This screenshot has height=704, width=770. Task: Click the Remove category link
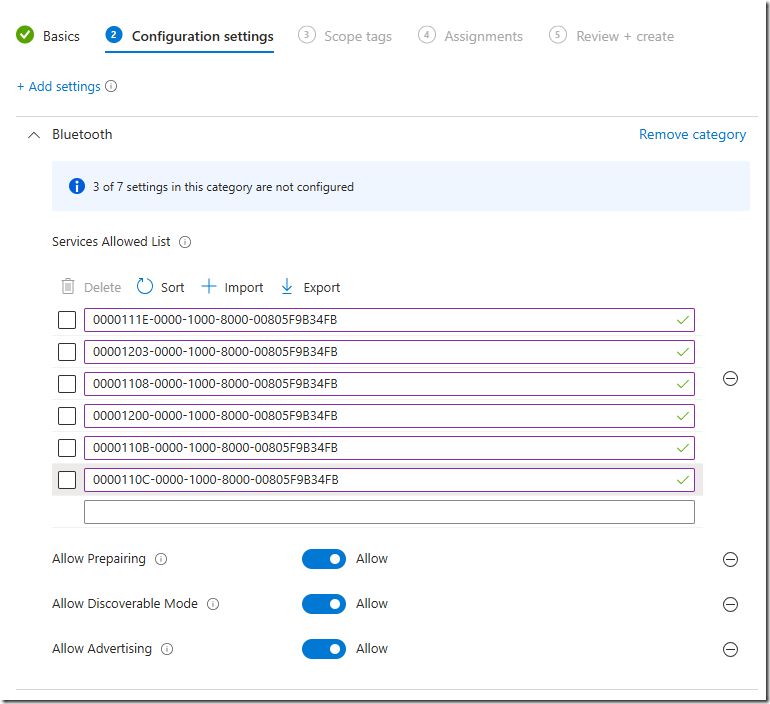pyautogui.click(x=692, y=135)
